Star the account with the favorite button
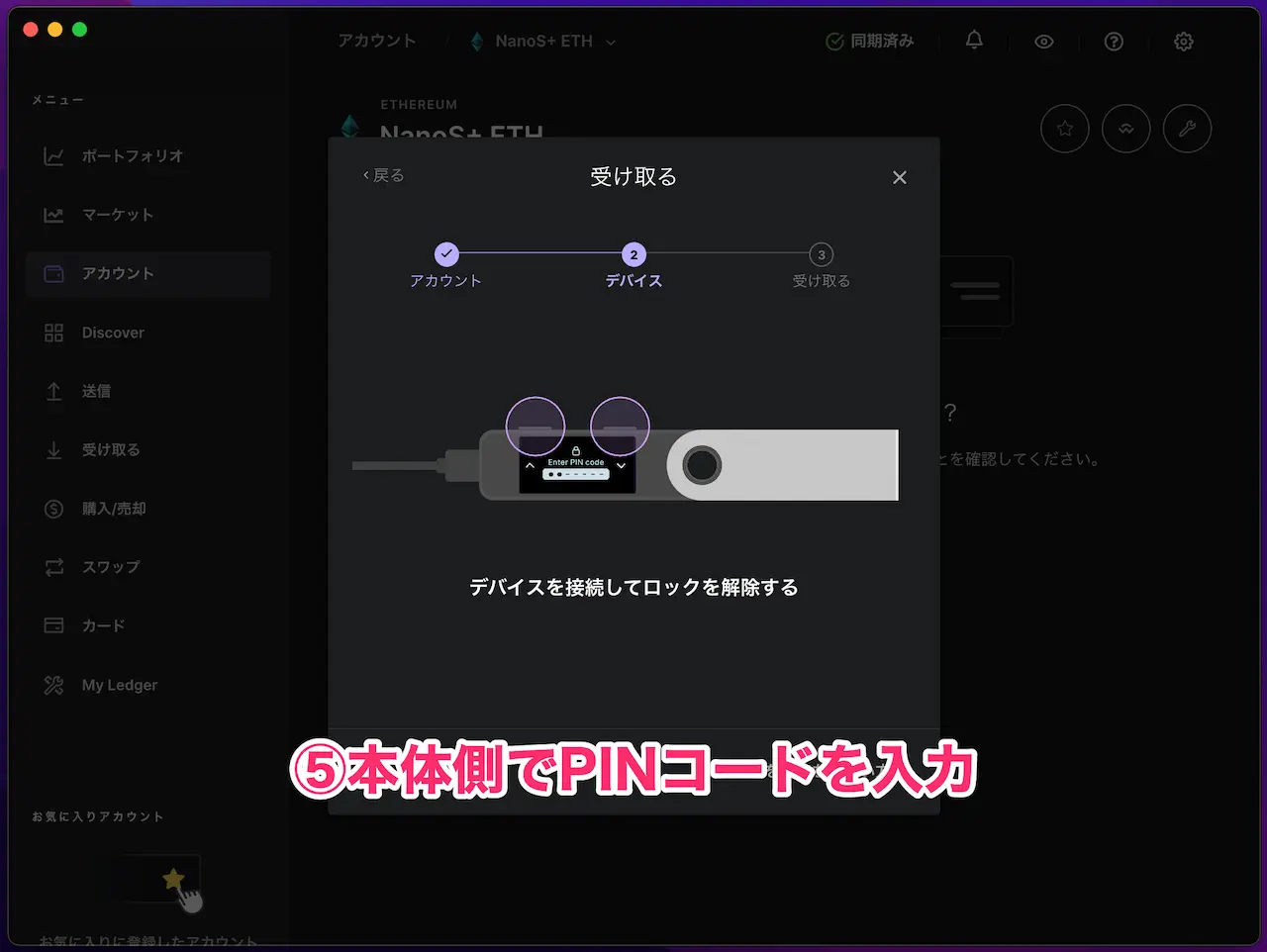The width and height of the screenshot is (1267, 952). 1065,129
